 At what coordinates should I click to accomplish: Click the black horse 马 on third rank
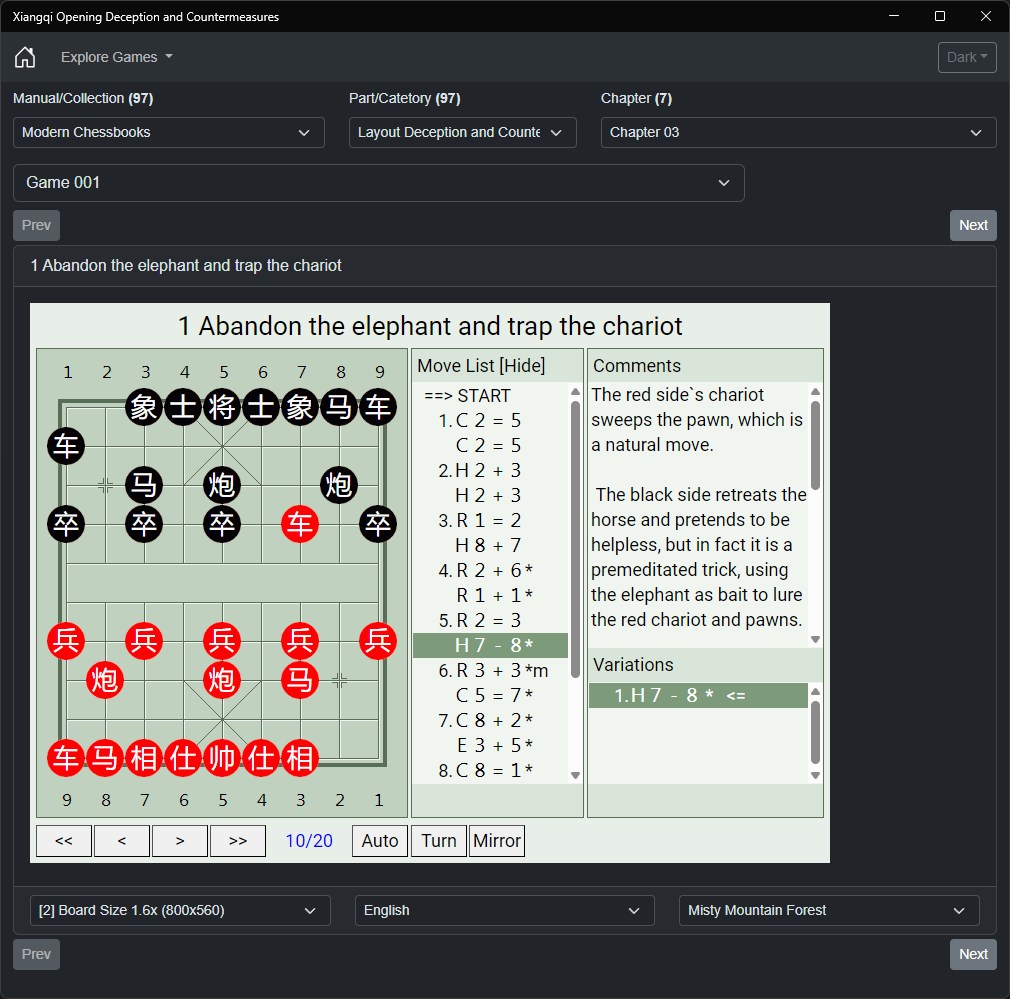coord(144,485)
